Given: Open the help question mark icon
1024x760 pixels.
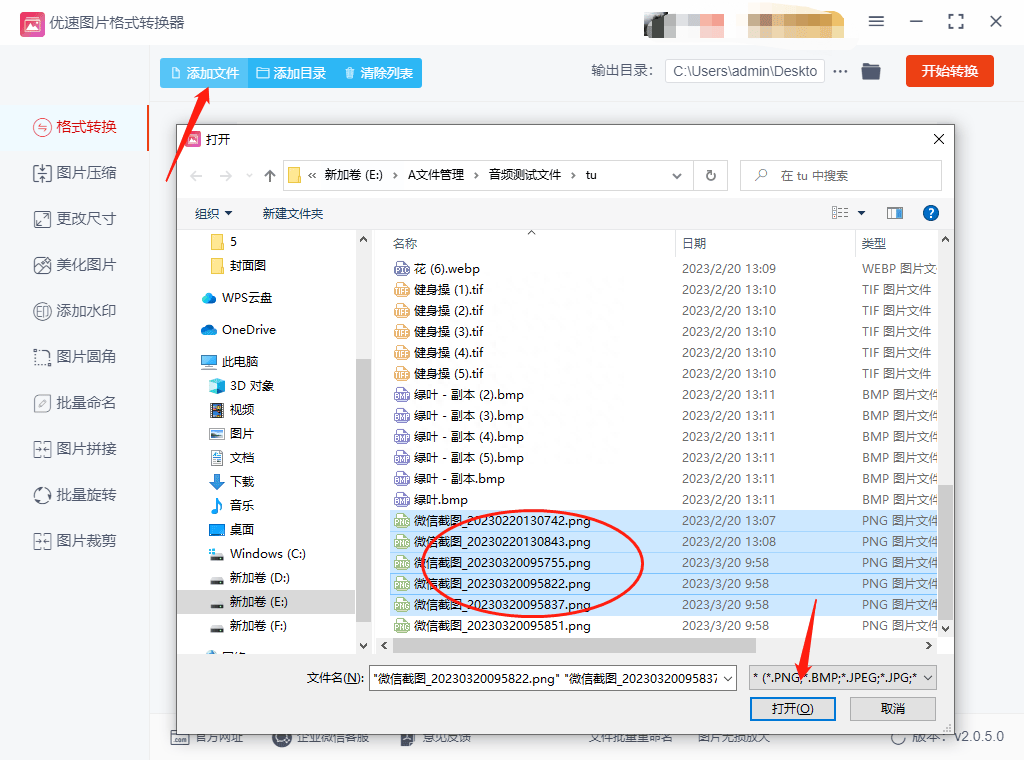Looking at the screenshot, I should tap(930, 213).
